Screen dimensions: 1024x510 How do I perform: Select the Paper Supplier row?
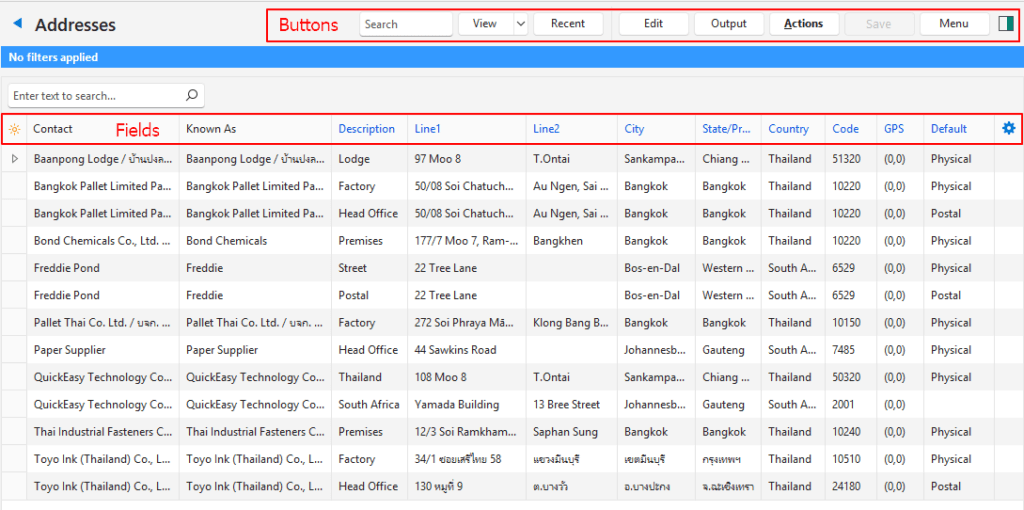(70, 350)
